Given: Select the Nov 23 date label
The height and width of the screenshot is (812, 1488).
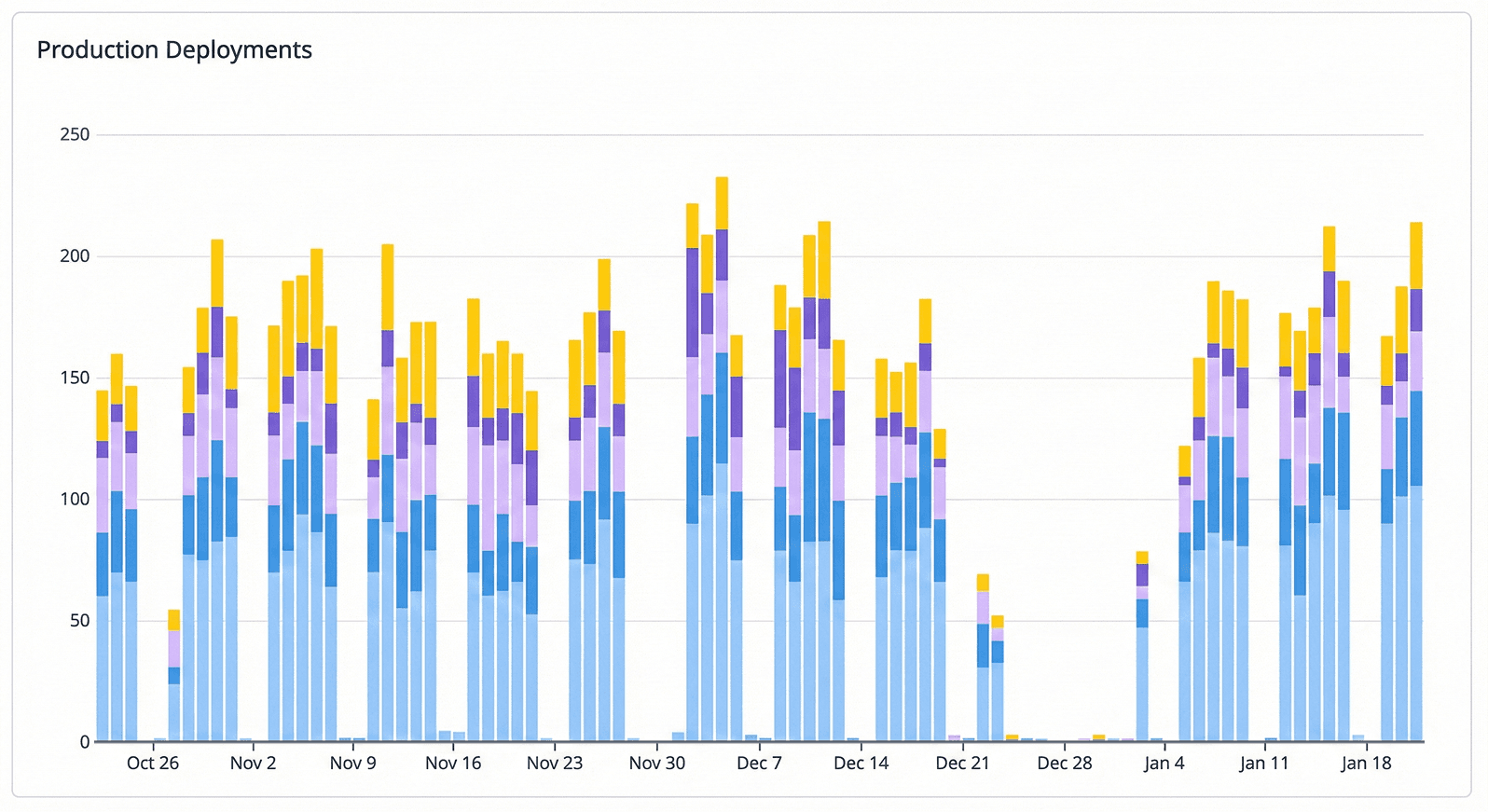Looking at the screenshot, I should tap(555, 764).
